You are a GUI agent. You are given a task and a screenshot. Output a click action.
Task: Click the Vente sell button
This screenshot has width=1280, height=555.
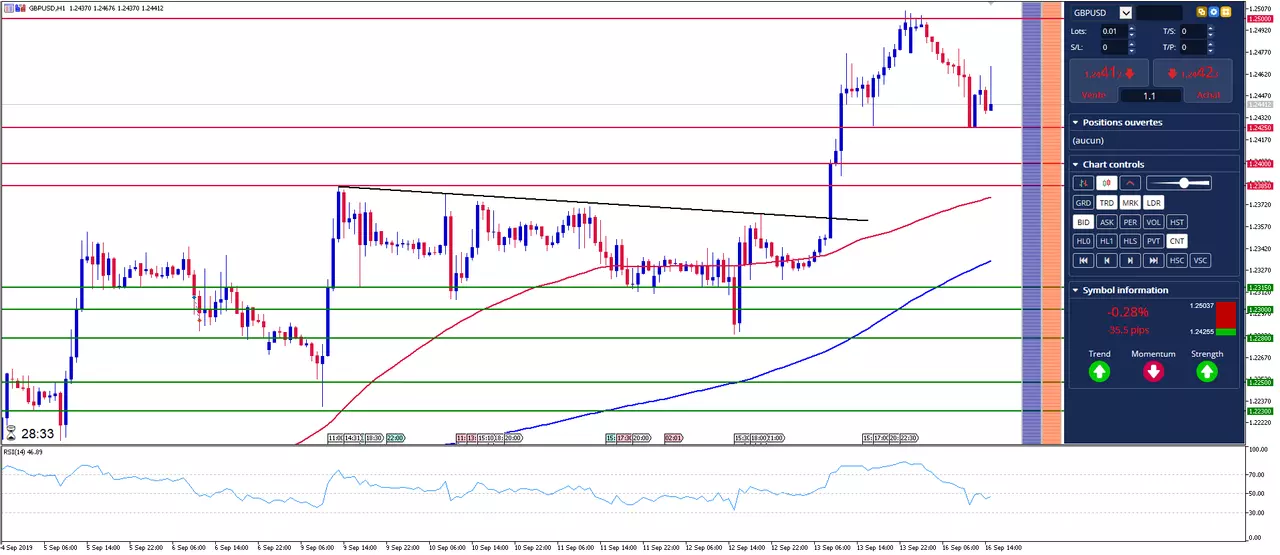(1109, 80)
